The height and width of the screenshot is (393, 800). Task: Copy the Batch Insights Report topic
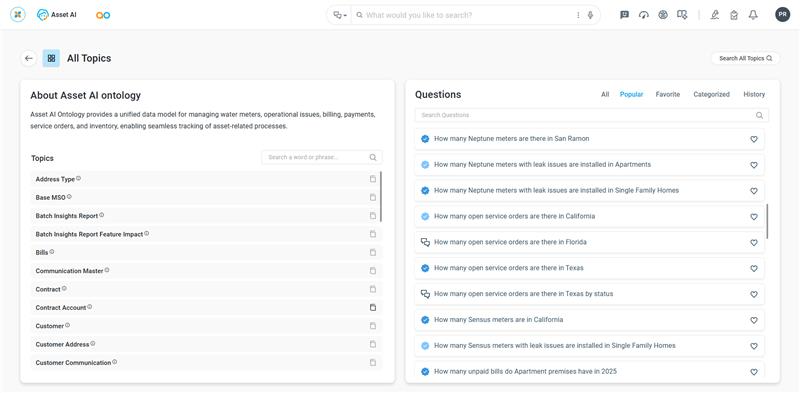pos(373,216)
